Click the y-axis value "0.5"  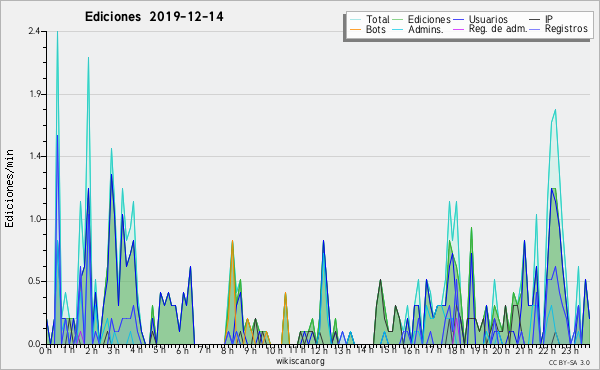(34, 281)
